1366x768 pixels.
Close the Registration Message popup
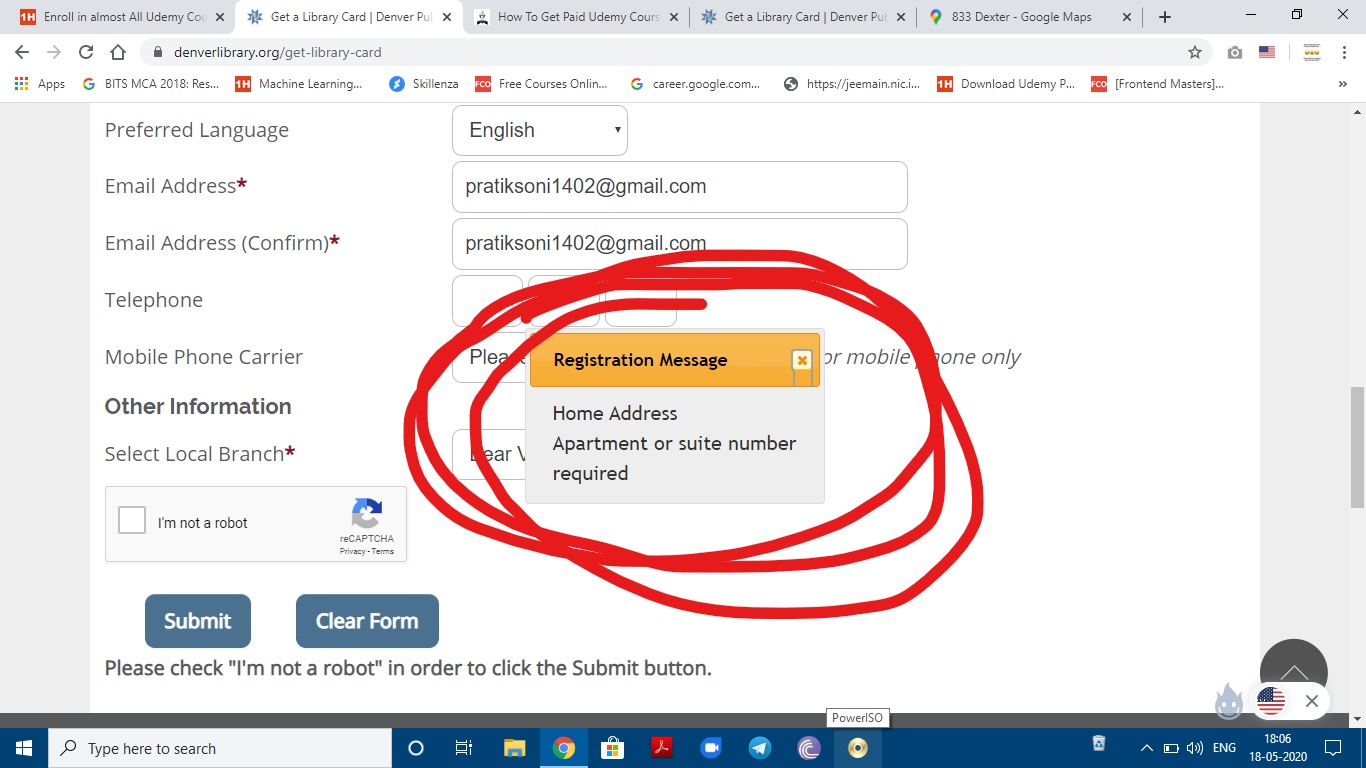(x=801, y=360)
